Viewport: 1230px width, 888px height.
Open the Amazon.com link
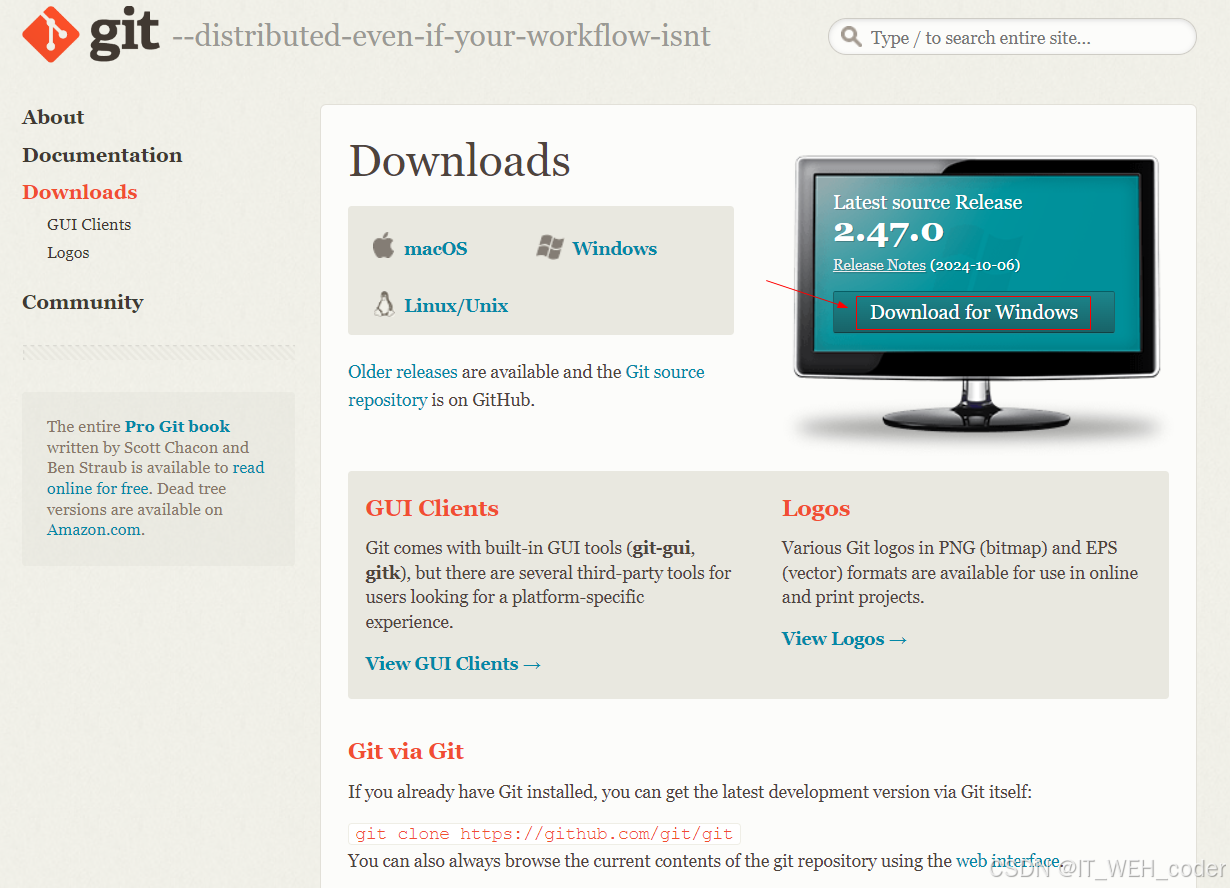coord(94,530)
